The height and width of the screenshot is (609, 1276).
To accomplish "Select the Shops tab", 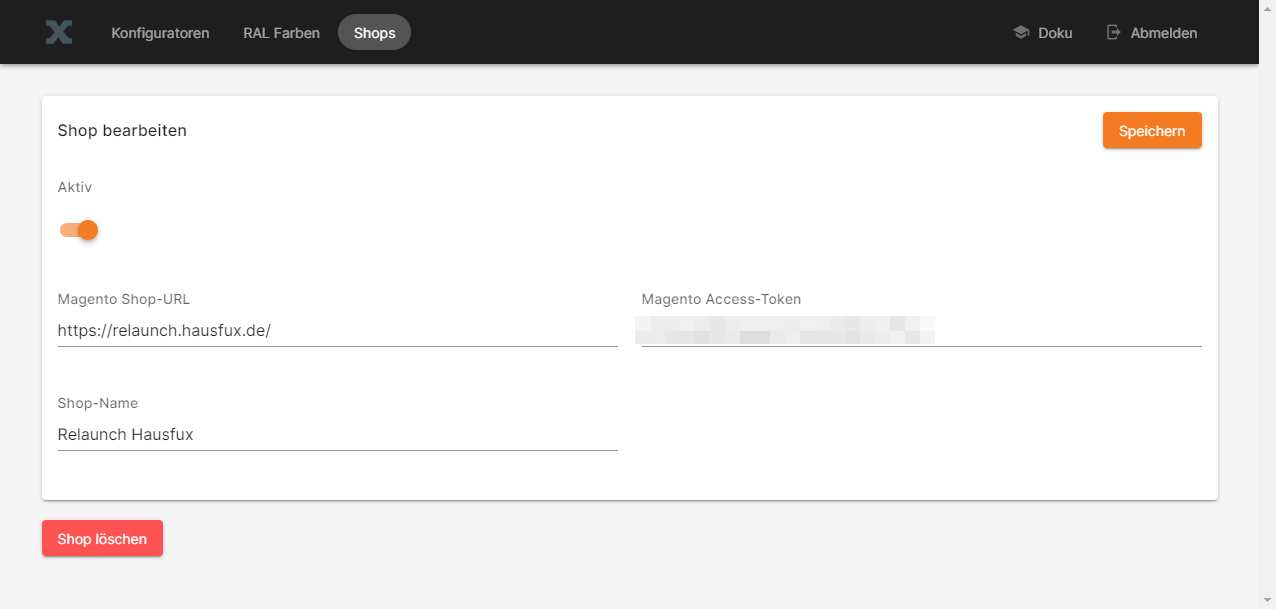I will [x=374, y=33].
